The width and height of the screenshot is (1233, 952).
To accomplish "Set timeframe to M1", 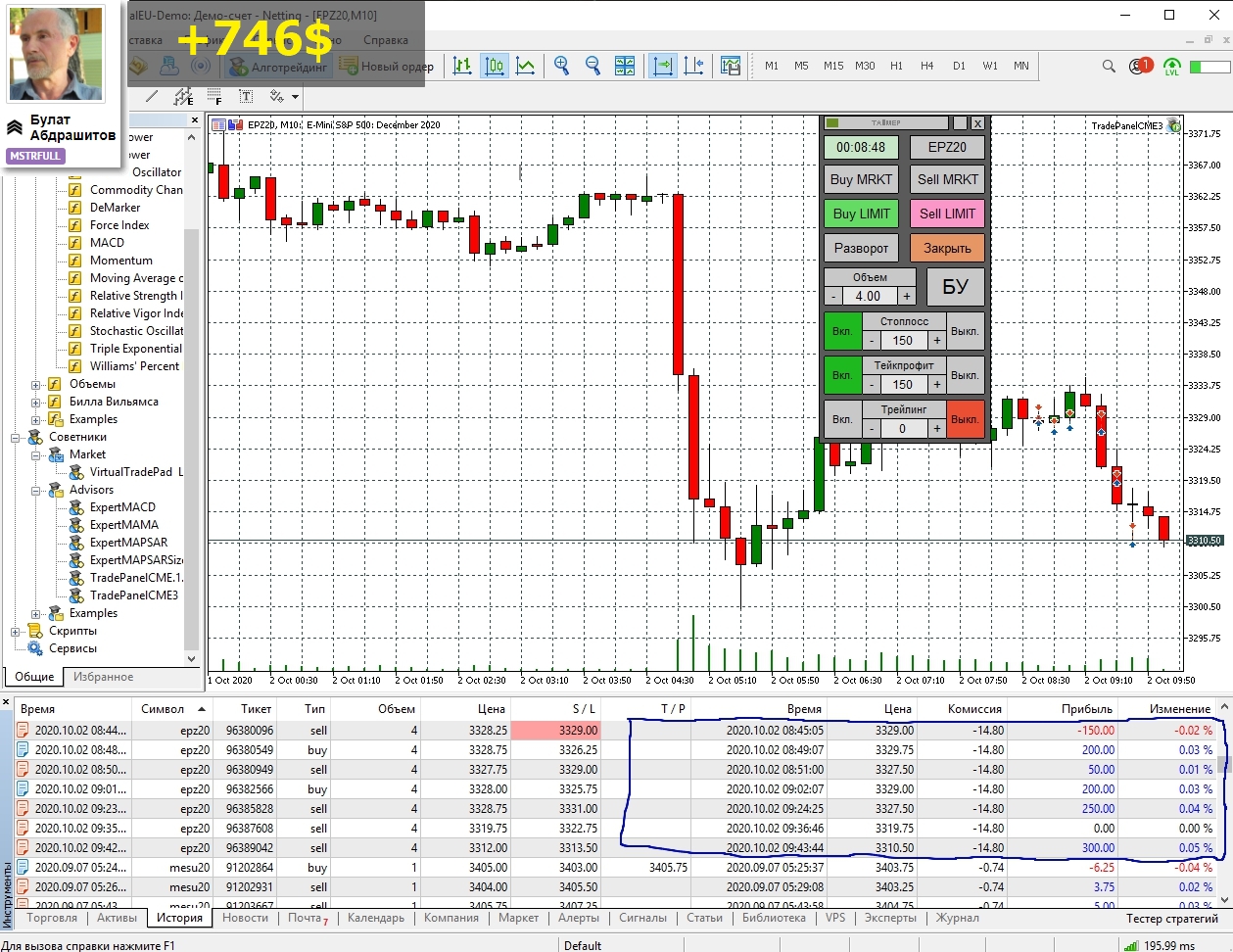I will point(772,66).
